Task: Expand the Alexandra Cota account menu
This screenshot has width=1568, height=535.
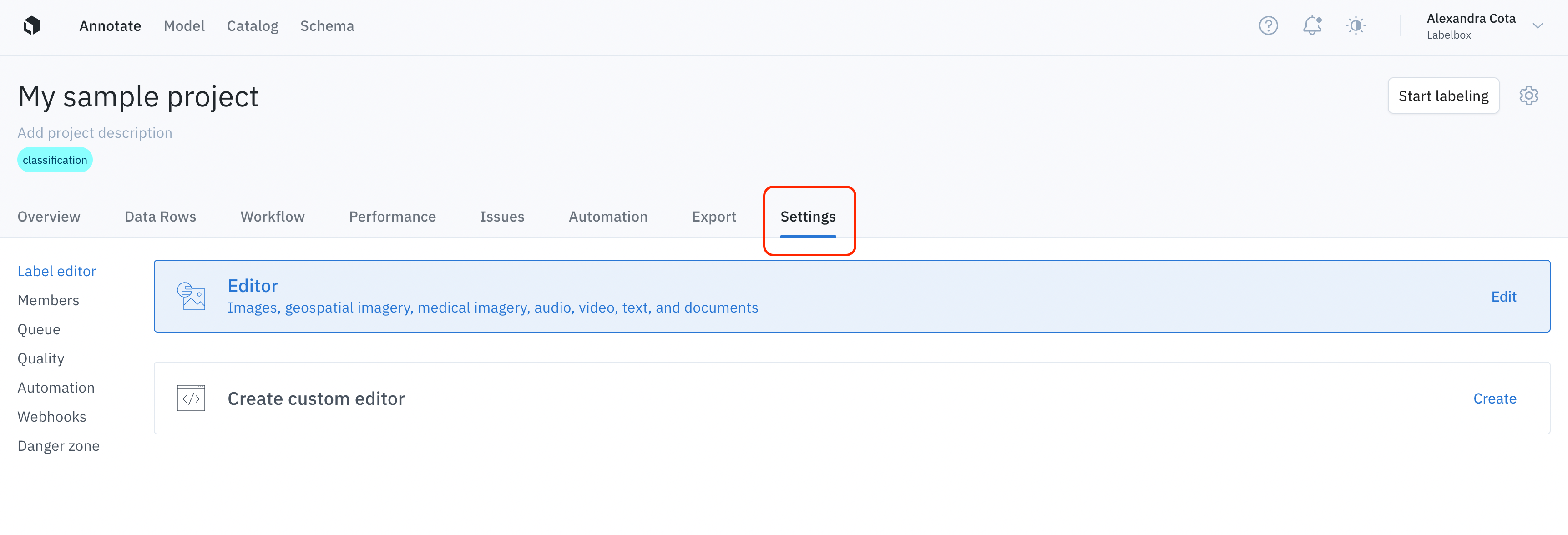Action: (1538, 25)
